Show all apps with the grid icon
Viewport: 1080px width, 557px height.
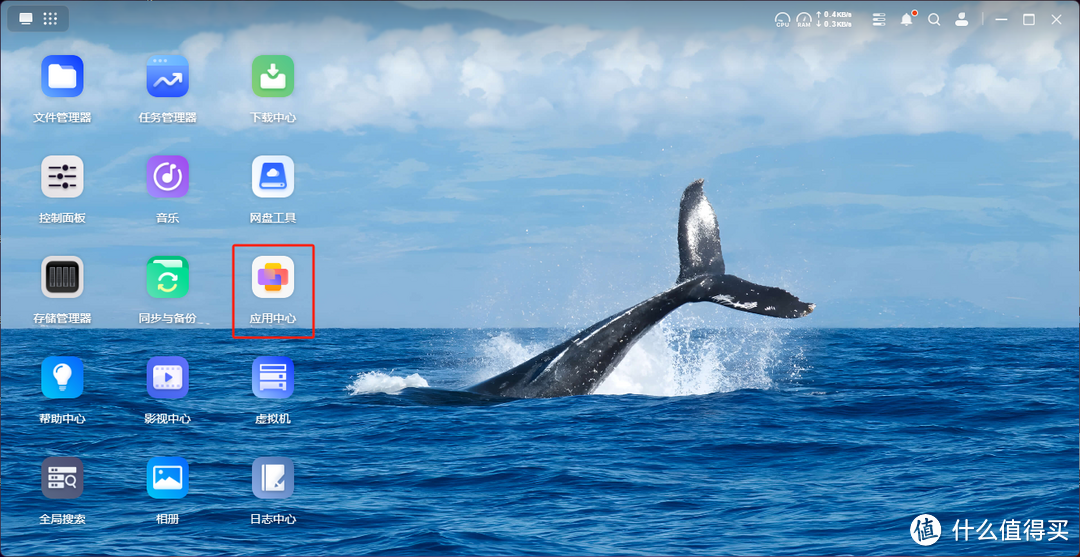tap(50, 19)
